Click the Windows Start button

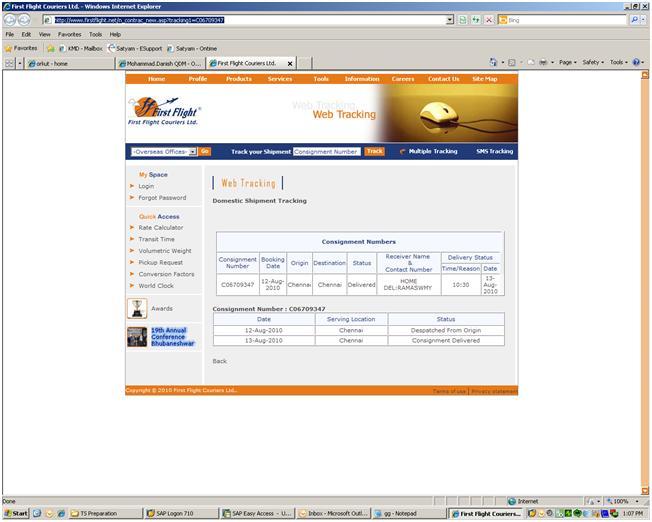[16, 514]
